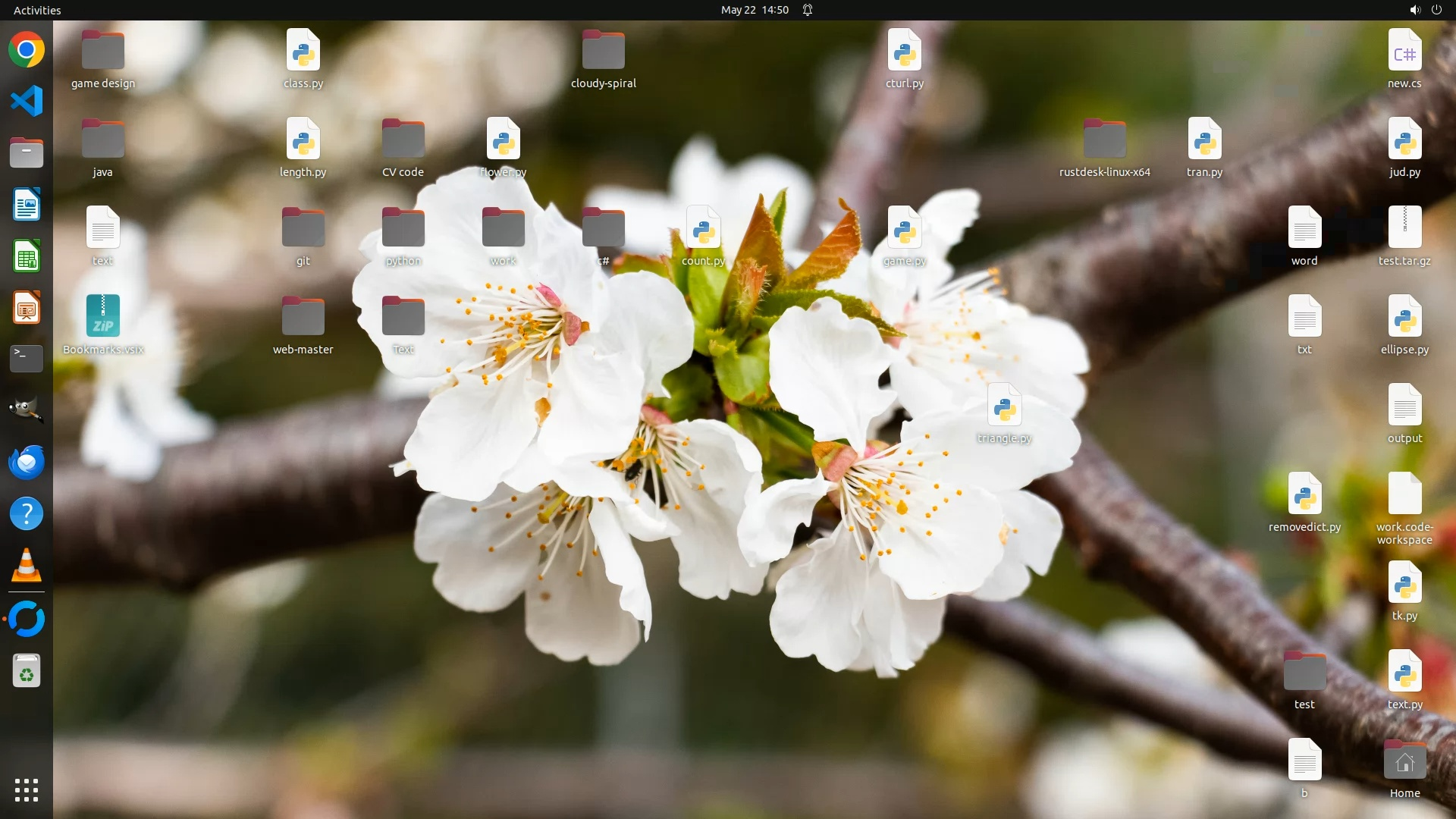Select the rustdesk-linux-x64 folder
This screenshot has width=1456, height=819.
coord(1104,140)
